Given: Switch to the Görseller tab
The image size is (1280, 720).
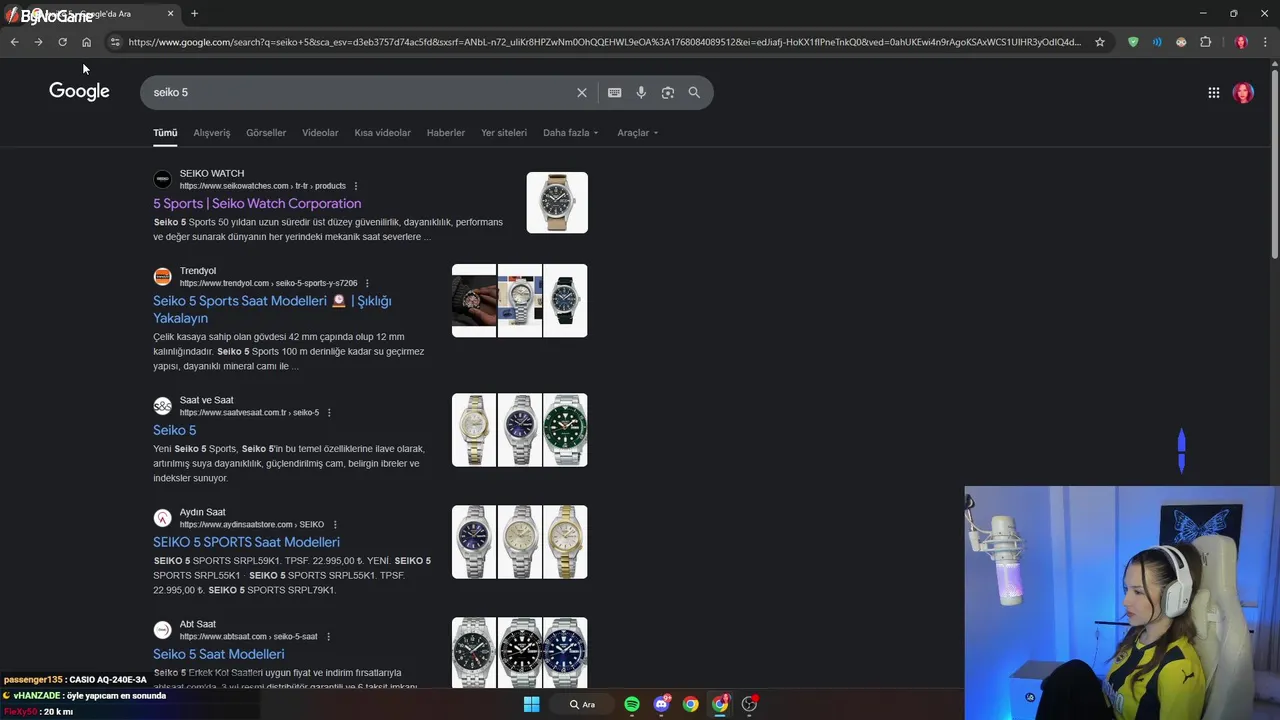Looking at the screenshot, I should (x=266, y=132).
